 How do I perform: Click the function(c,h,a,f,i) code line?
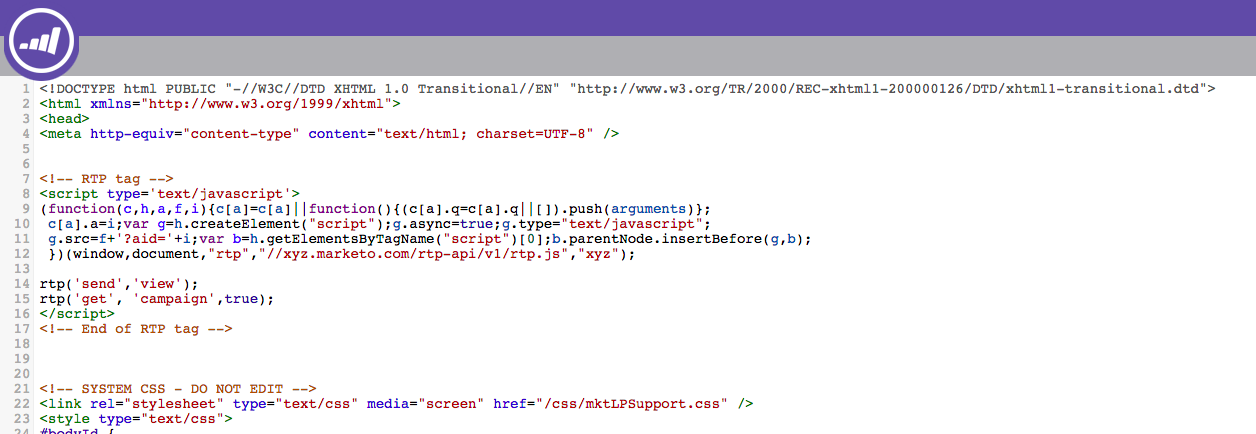[376, 209]
